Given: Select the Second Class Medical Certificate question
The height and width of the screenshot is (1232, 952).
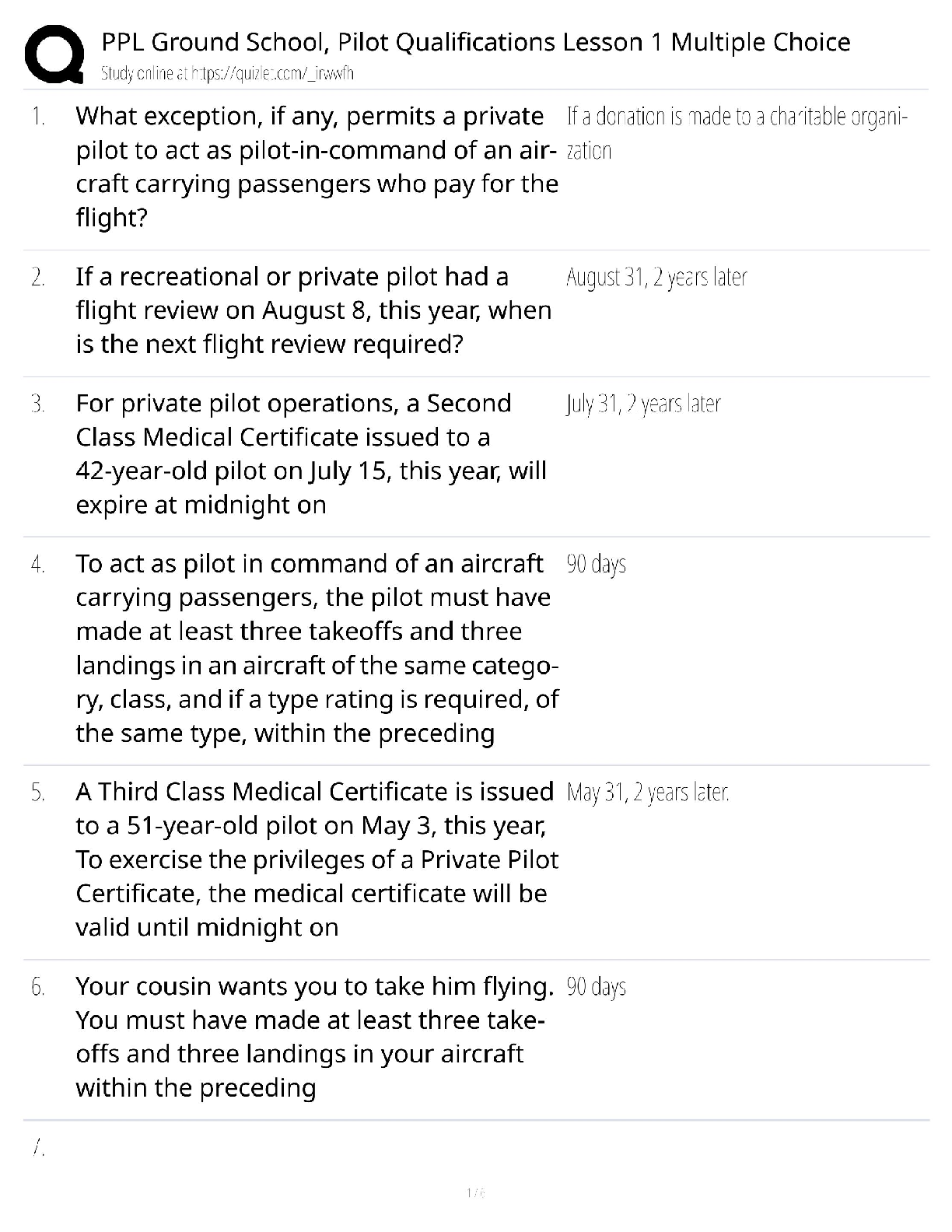Looking at the screenshot, I should click(x=311, y=453).
